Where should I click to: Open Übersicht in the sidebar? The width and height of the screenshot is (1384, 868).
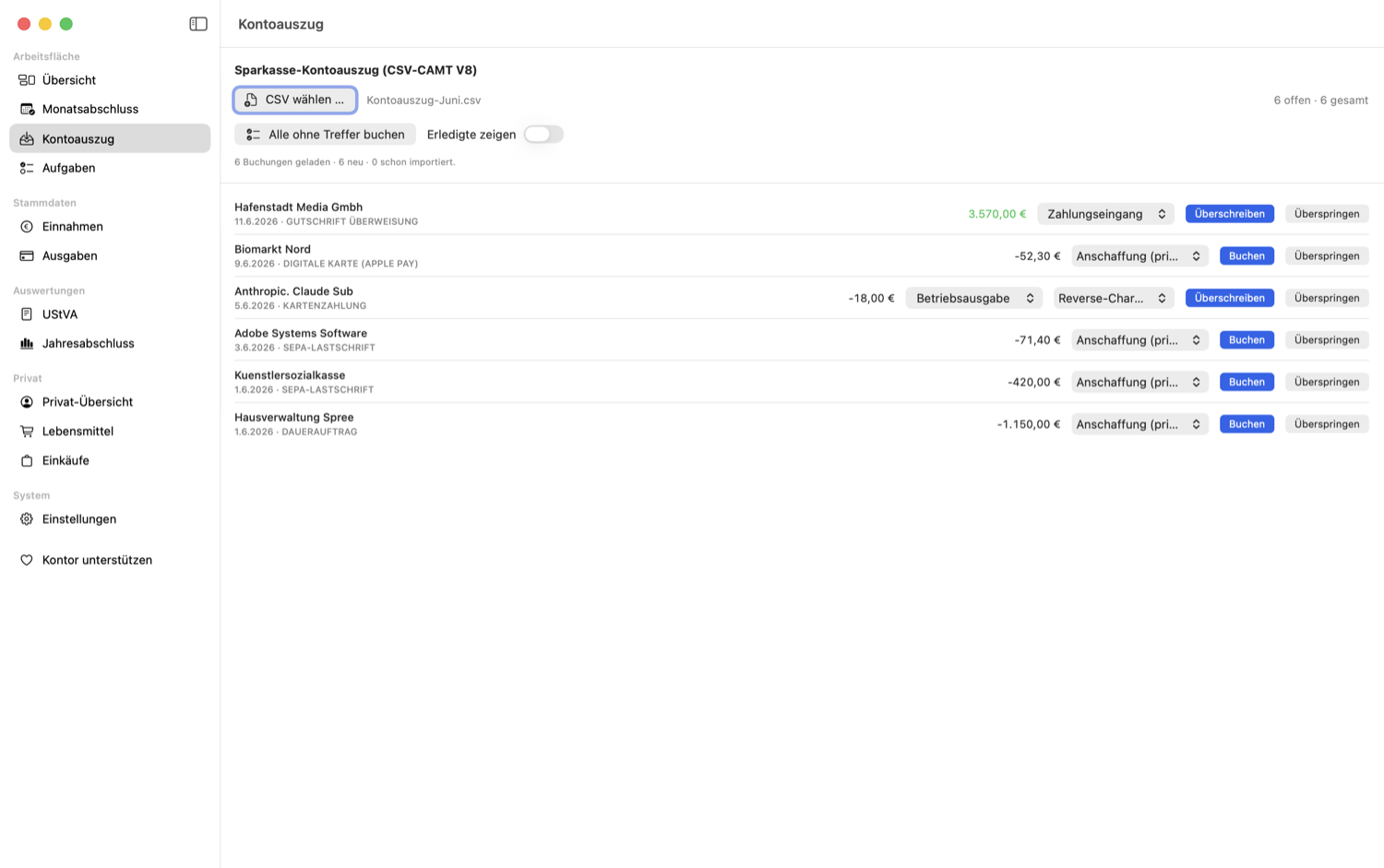click(x=110, y=80)
